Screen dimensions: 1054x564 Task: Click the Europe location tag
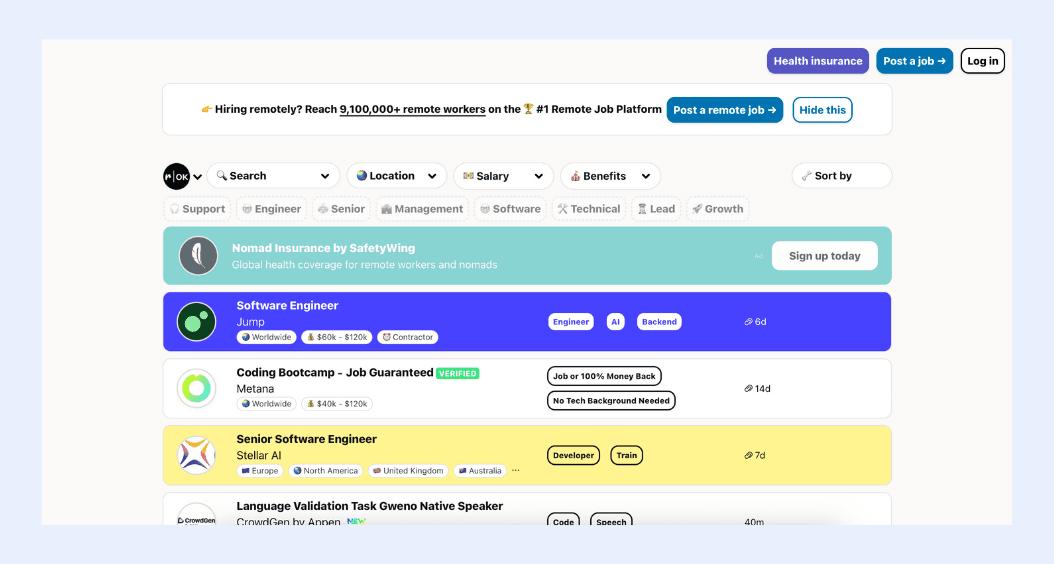pos(259,471)
